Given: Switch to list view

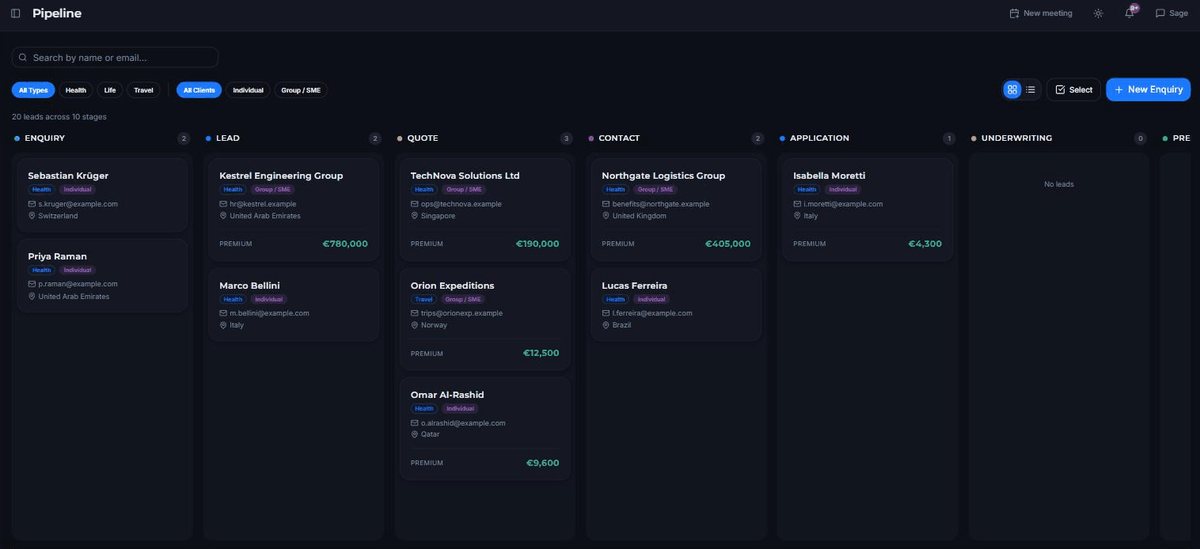Looking at the screenshot, I should [1031, 90].
